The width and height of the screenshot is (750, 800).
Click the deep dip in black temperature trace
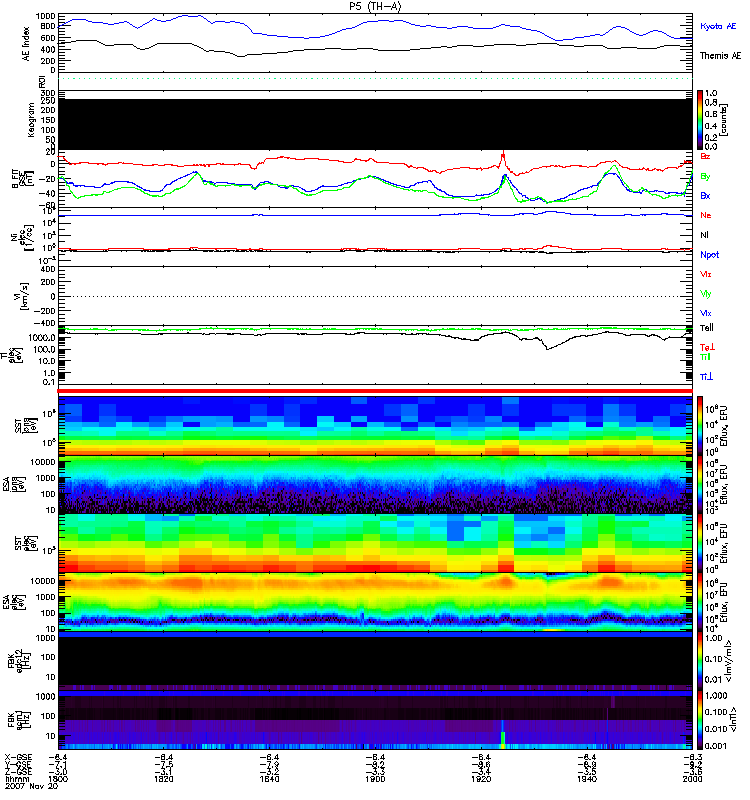pyautogui.click(x=547, y=347)
